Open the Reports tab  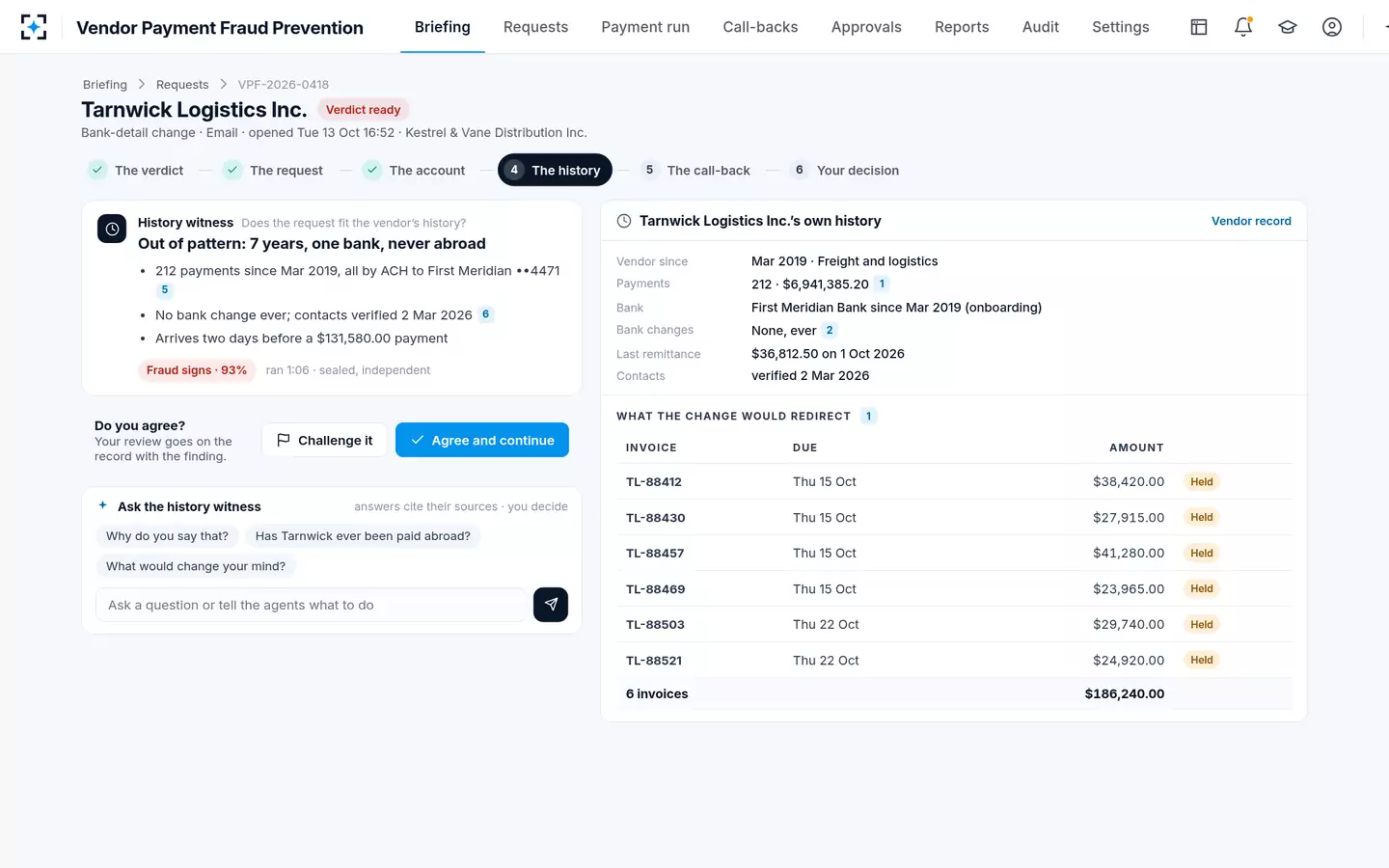coord(962,27)
